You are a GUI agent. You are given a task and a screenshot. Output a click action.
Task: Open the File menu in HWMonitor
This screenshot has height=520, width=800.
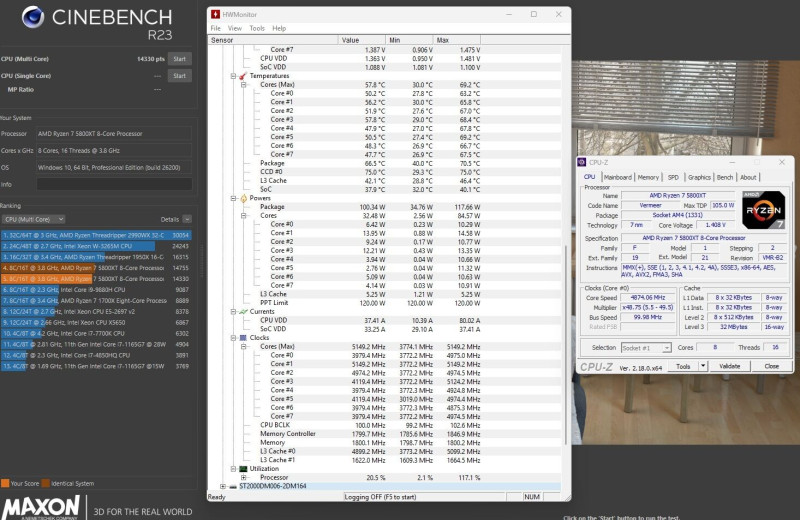coord(216,29)
